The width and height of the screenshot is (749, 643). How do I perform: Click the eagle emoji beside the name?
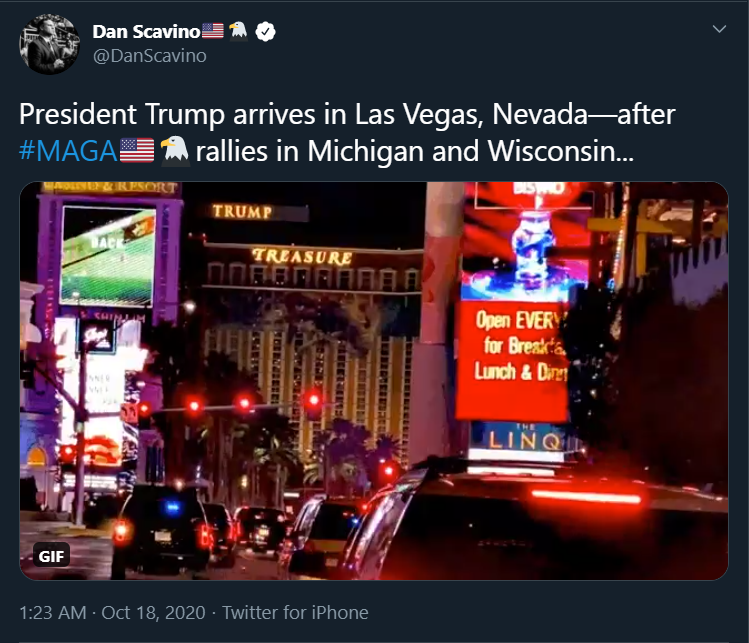238,31
